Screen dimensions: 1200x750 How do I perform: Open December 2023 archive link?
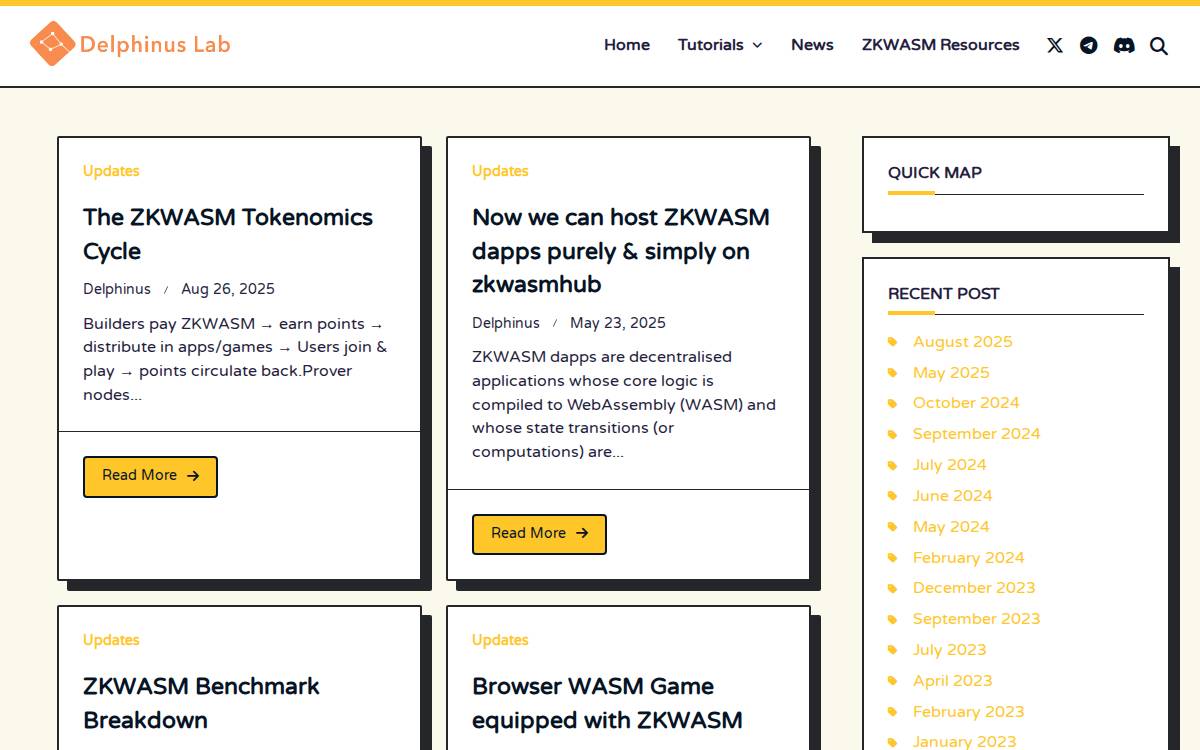pyautogui.click(x=974, y=588)
